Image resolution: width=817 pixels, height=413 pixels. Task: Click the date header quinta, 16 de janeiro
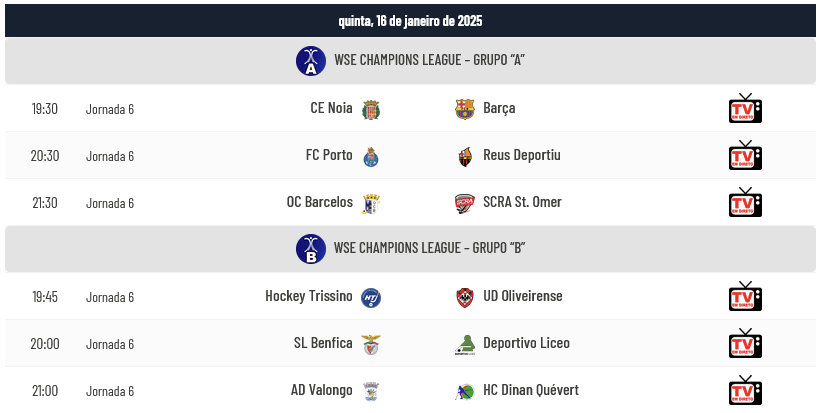click(x=410, y=21)
